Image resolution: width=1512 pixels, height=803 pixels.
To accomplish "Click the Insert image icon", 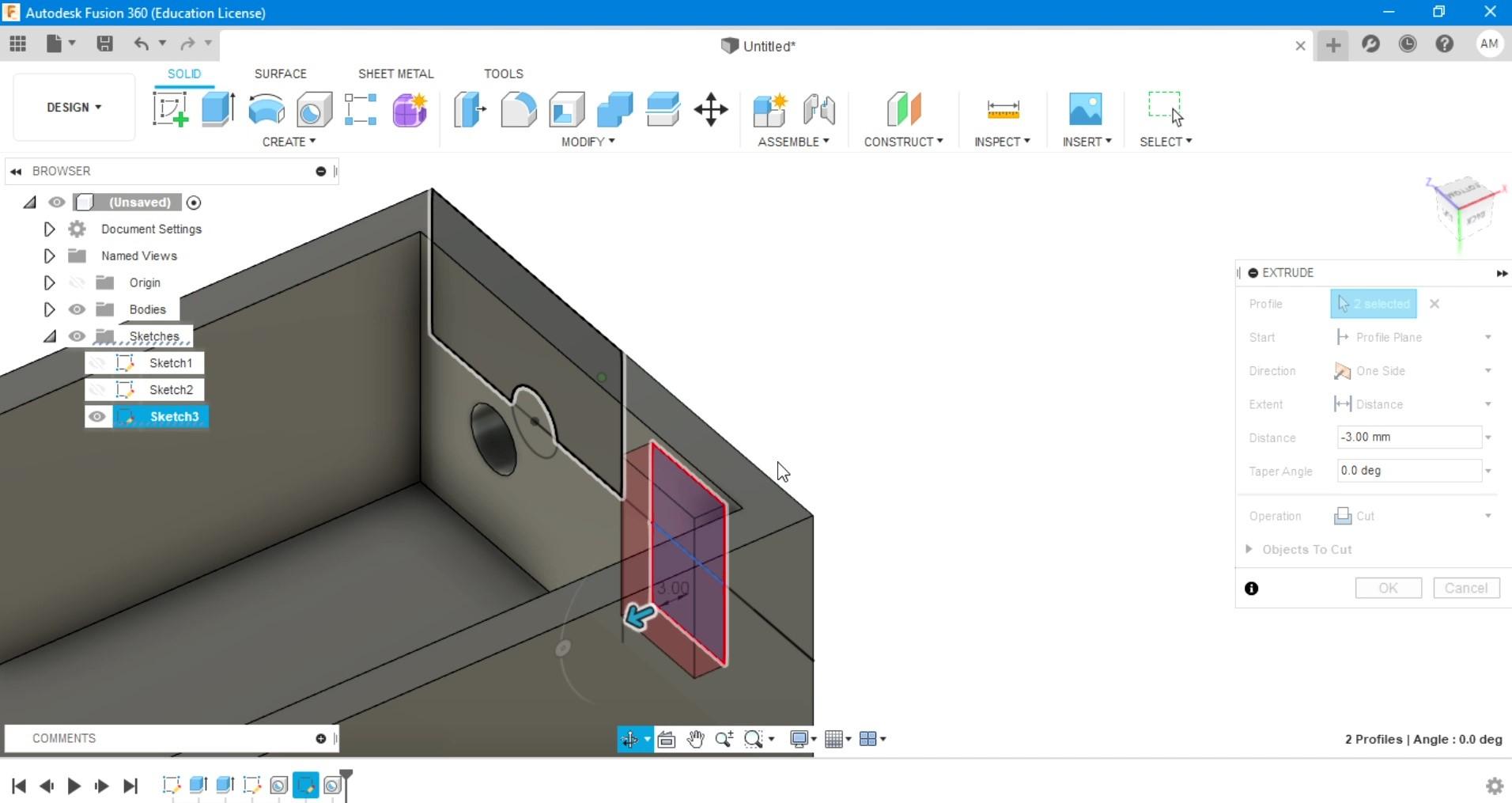I will (1085, 109).
